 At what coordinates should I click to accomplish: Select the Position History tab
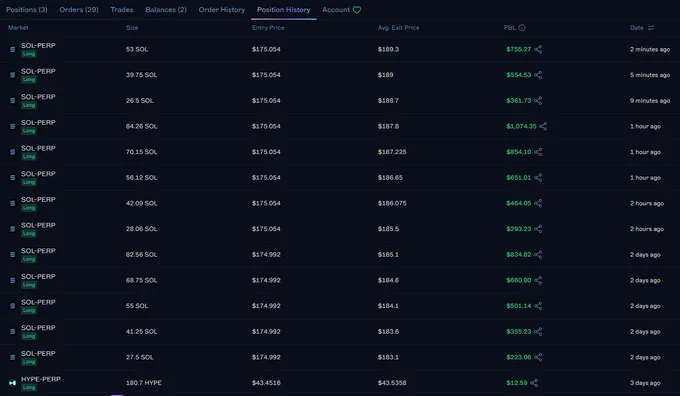coord(284,10)
